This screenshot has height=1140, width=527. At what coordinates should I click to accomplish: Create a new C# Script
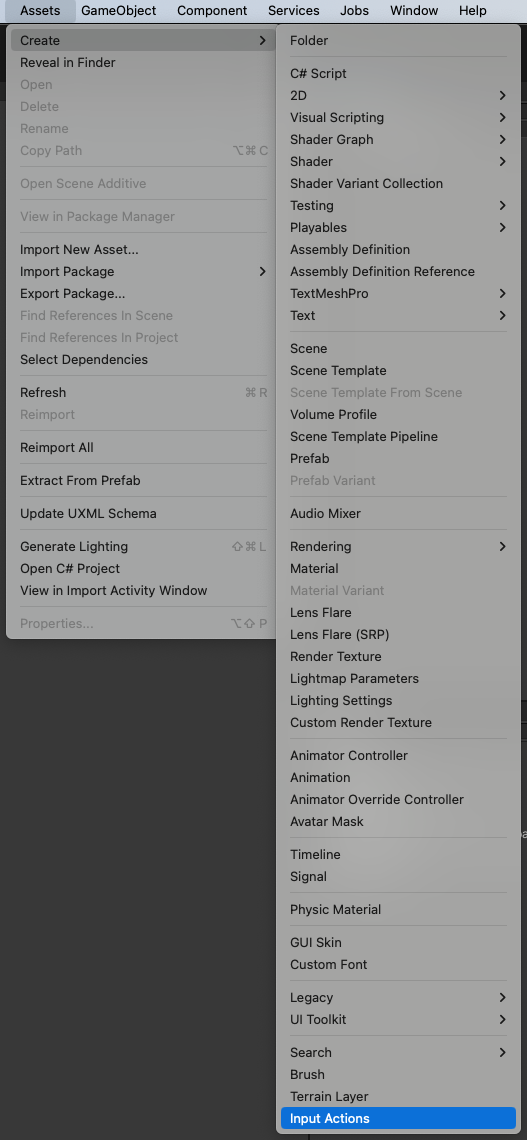point(398,73)
